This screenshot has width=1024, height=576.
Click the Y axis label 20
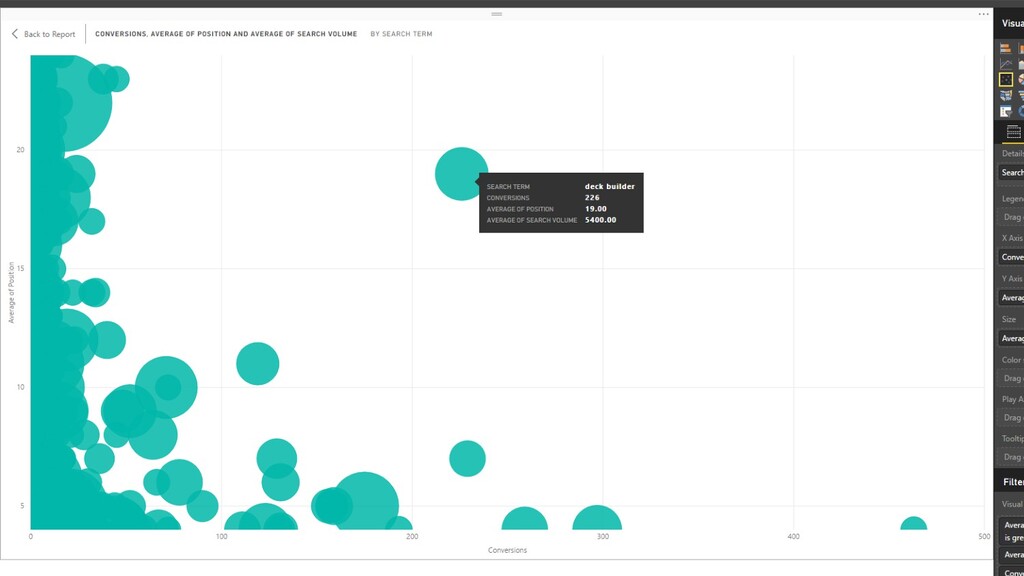20,150
